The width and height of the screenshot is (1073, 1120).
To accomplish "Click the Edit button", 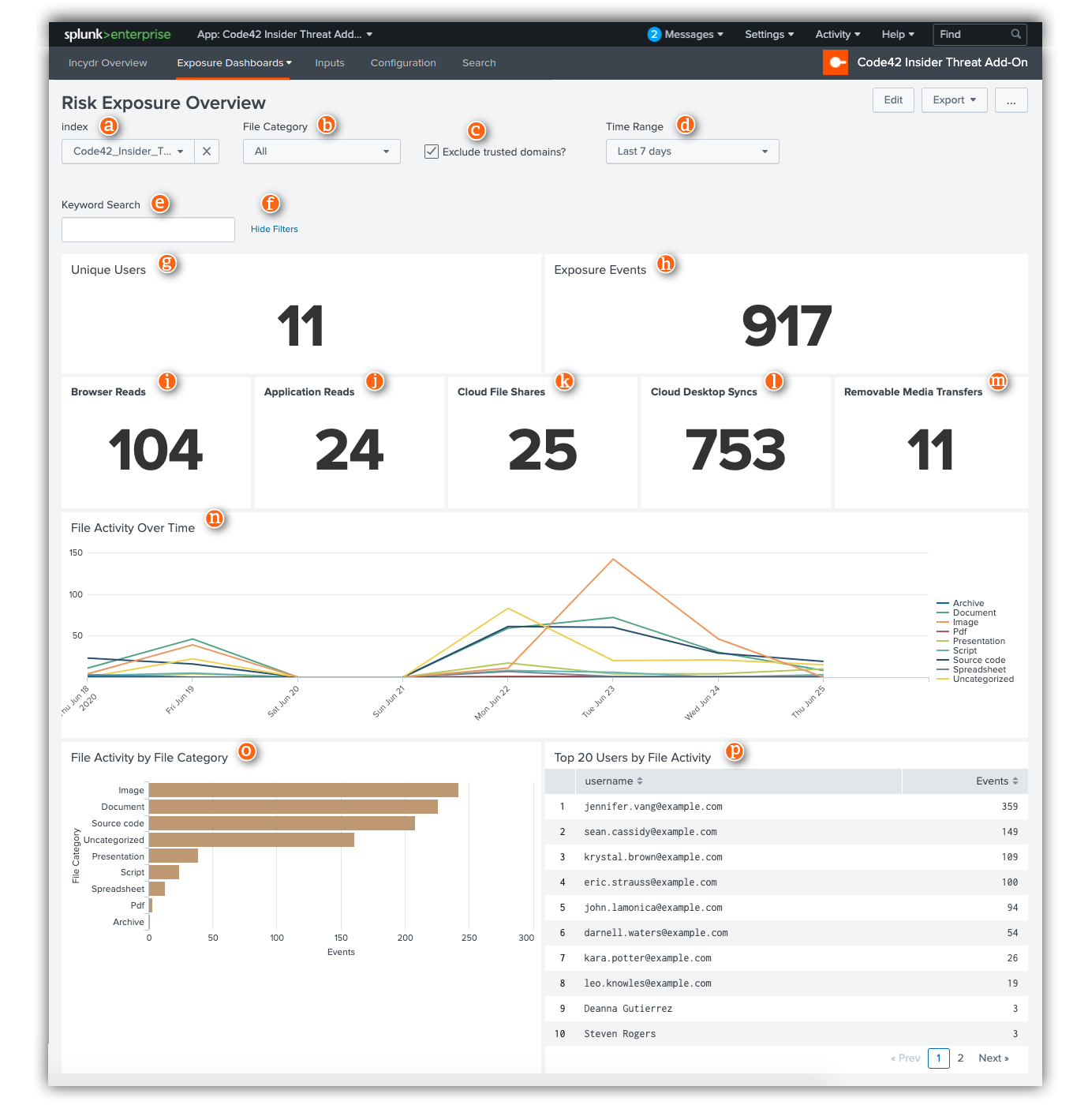I will (x=892, y=100).
